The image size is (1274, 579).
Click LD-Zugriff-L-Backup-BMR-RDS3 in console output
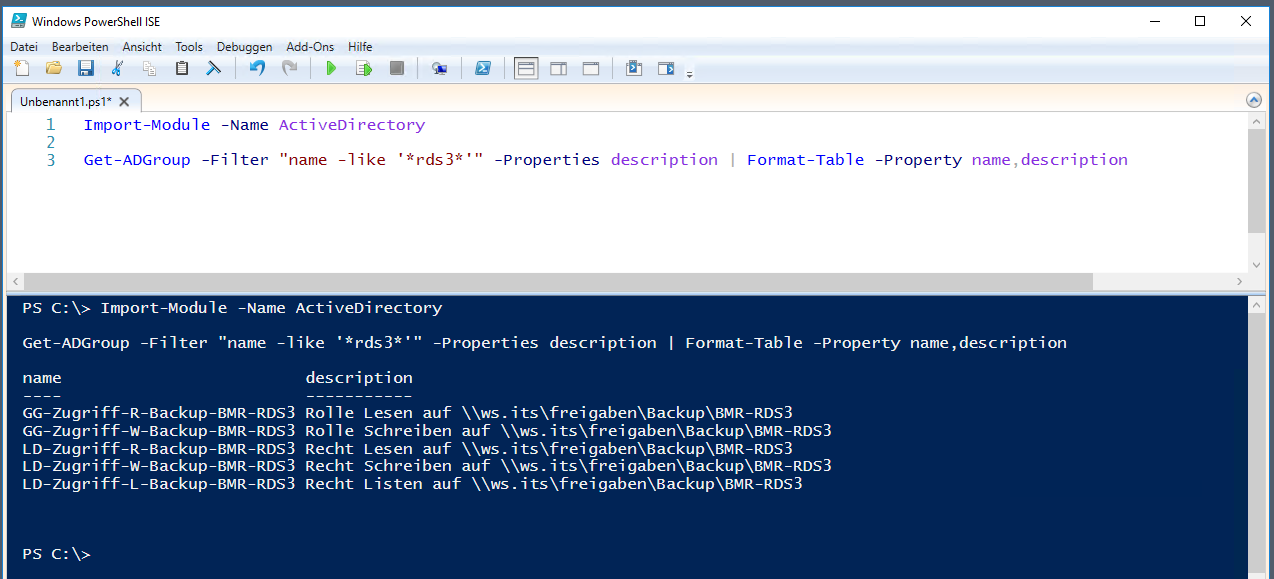click(159, 484)
